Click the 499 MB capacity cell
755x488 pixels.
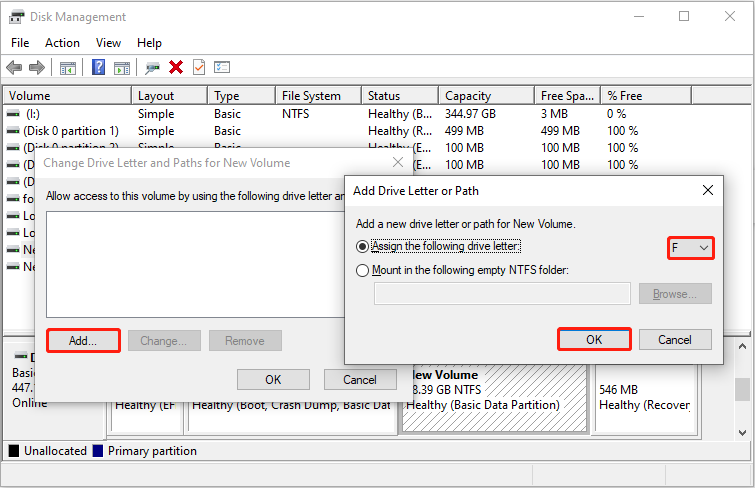point(464,131)
